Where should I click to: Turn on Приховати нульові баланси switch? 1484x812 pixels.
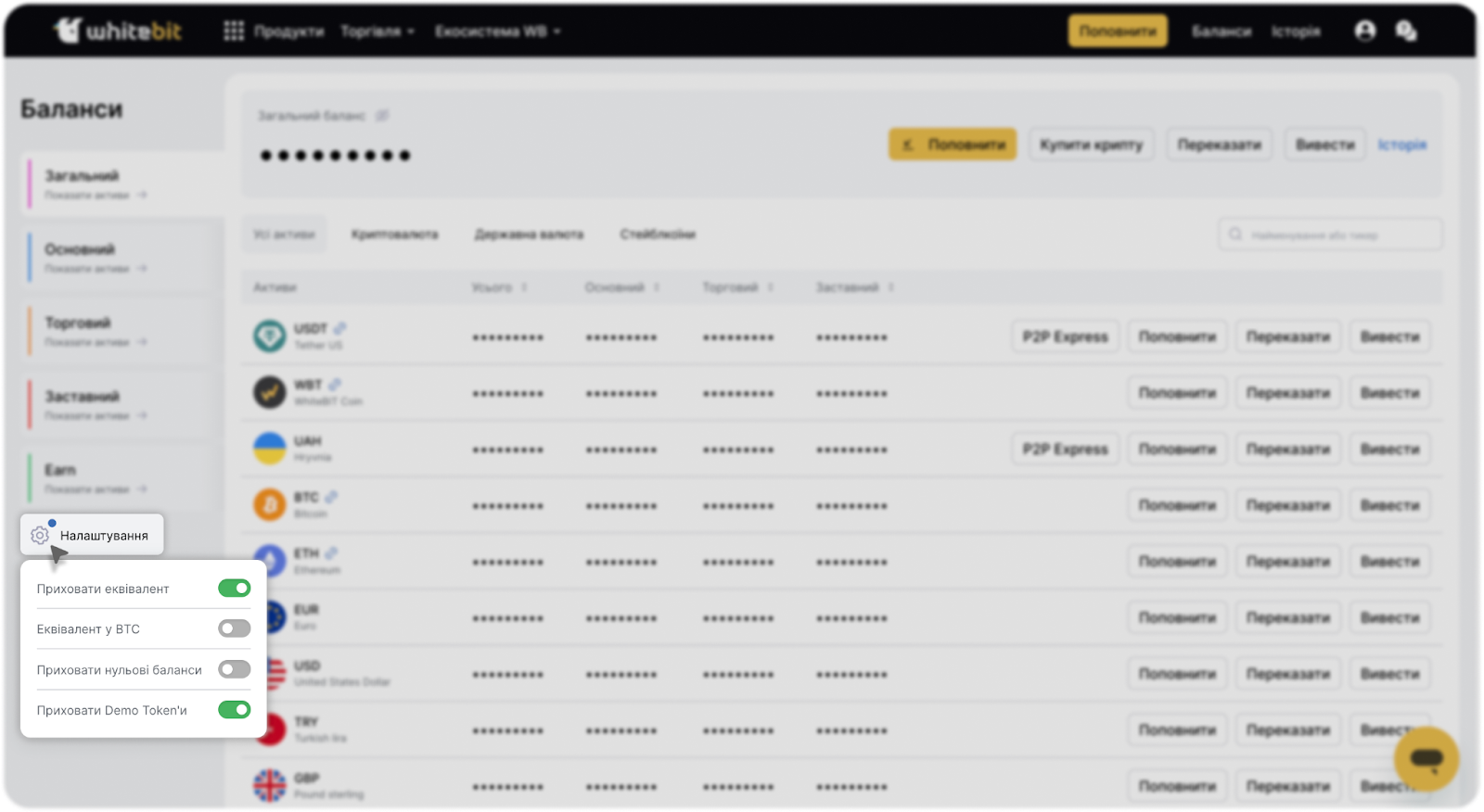(234, 669)
